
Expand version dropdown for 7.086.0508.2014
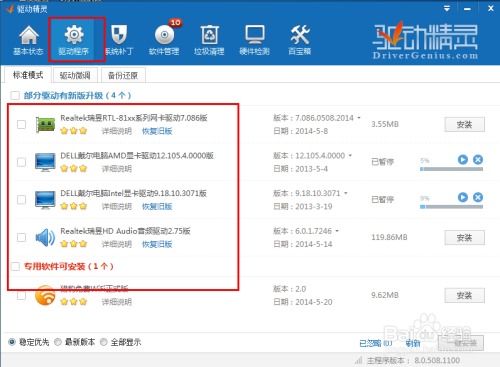359,118
